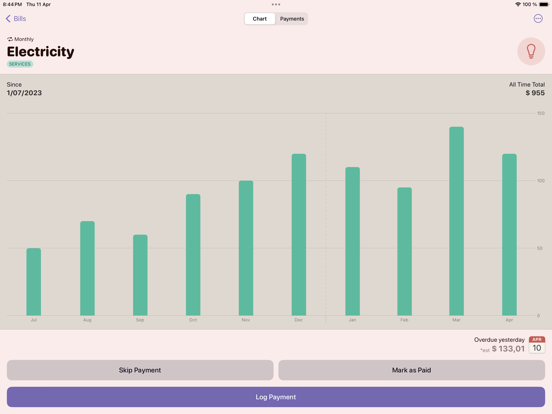The height and width of the screenshot is (414, 552).
Task: Click Log Payment button
Action: click(276, 397)
